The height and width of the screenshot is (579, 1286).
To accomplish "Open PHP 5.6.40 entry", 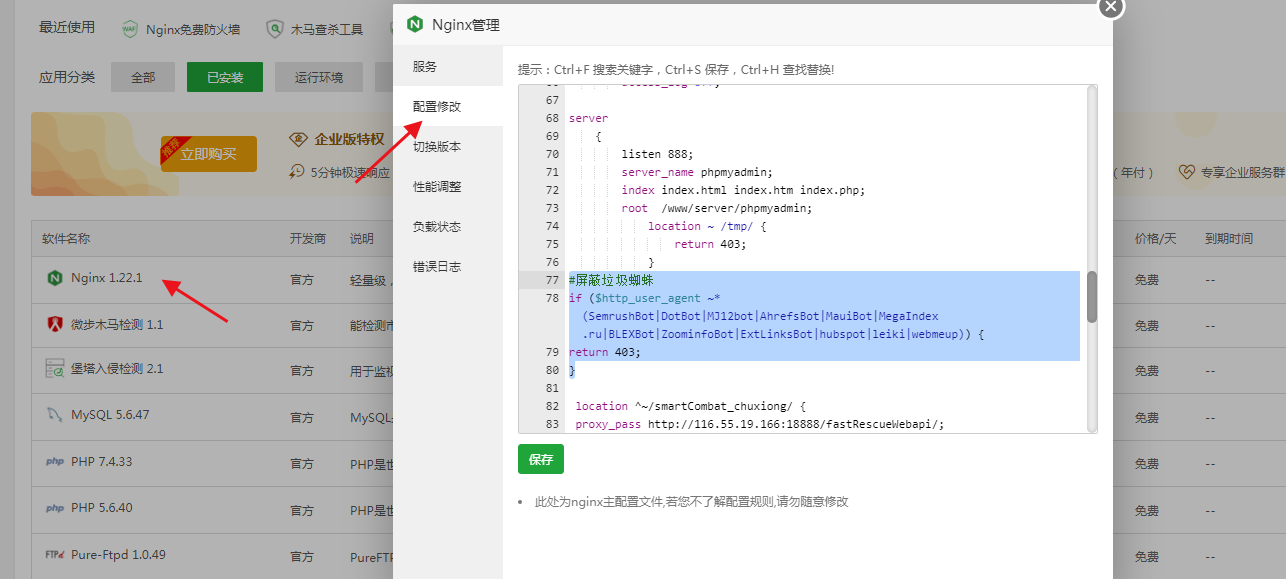I will coord(101,507).
